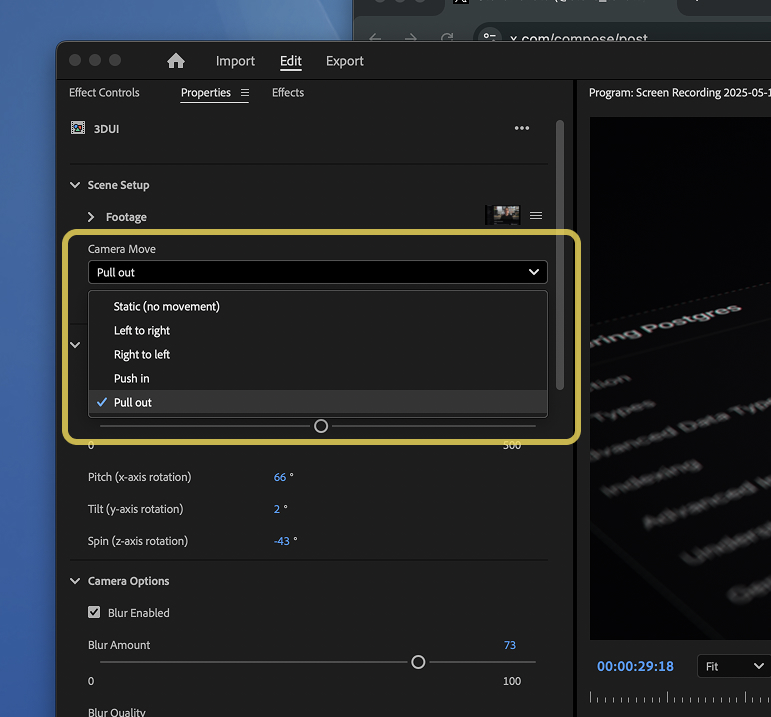The height and width of the screenshot is (717, 771).
Task: Click the Program: Screen Recording panel title
Action: 680,92
